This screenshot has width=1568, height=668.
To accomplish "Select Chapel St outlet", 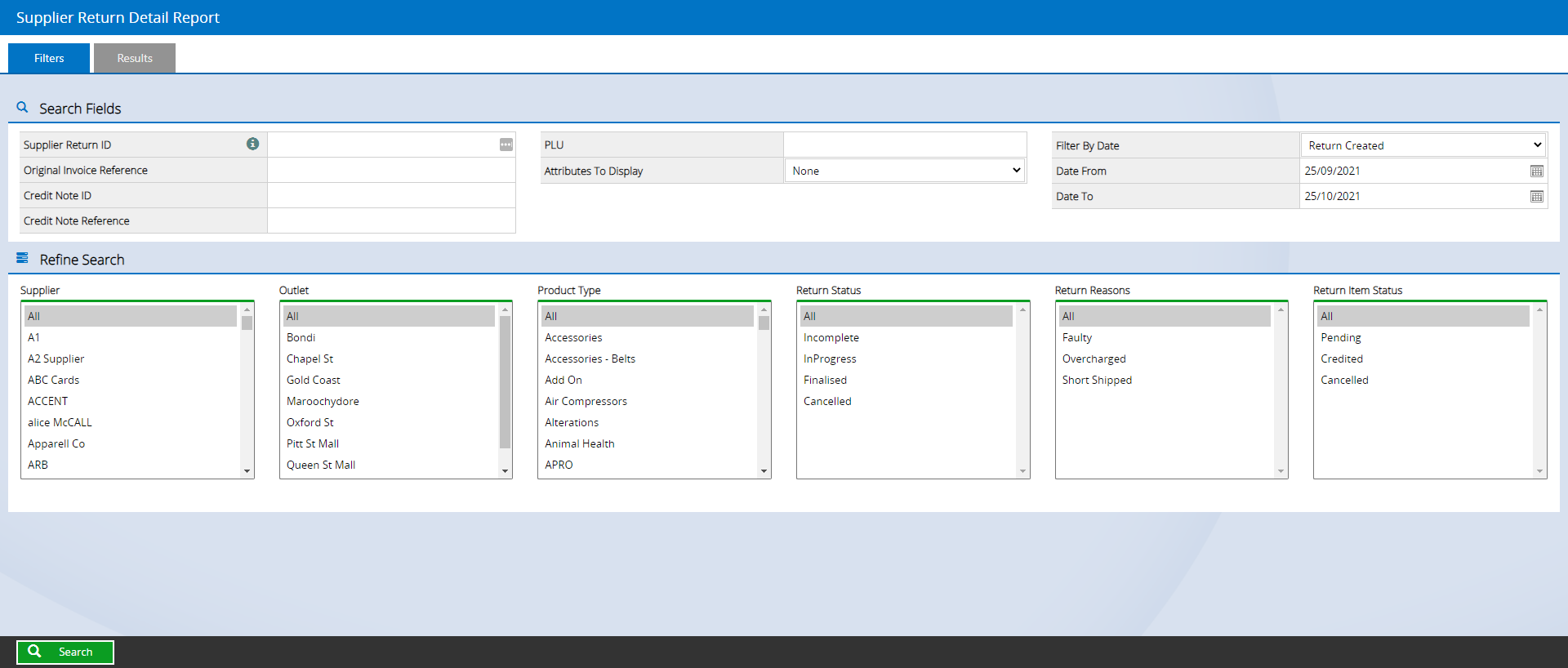I will pyautogui.click(x=389, y=358).
